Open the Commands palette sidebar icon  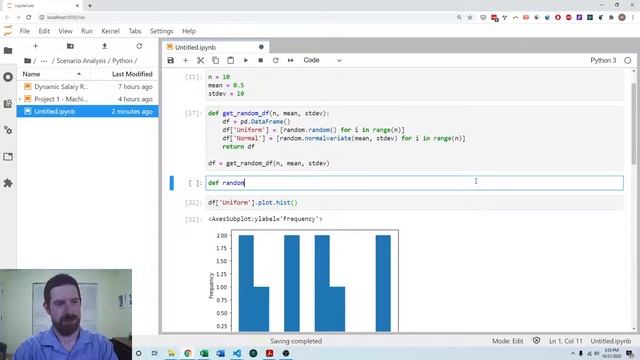pos(8,104)
